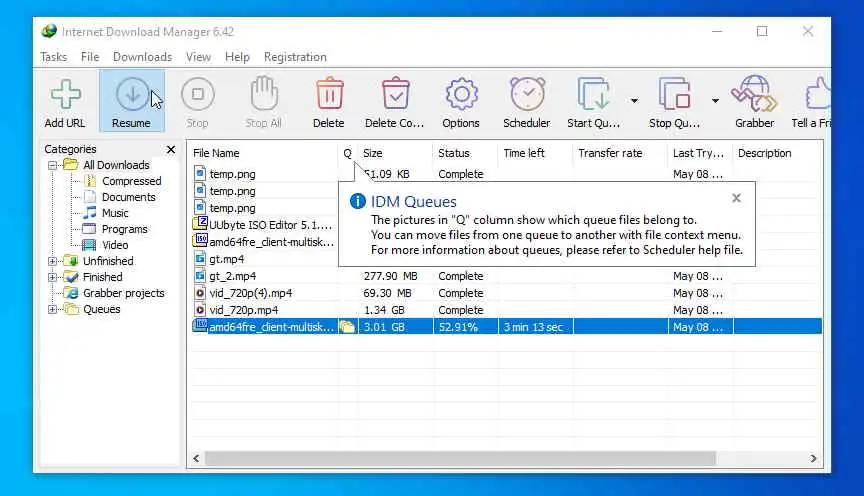Click the horizontal scrollbar right arrow
This screenshot has height=496, width=864.
click(813, 459)
